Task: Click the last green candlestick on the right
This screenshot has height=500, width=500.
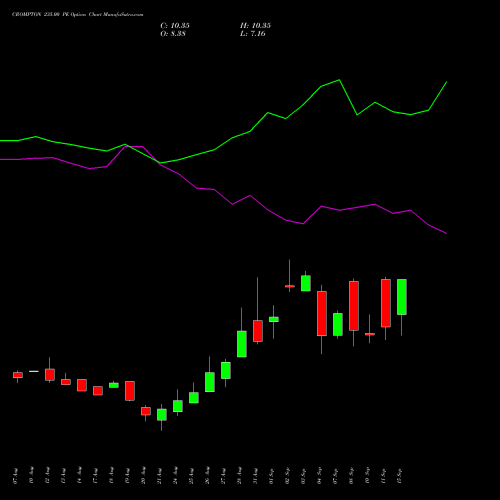Action: pos(402,297)
